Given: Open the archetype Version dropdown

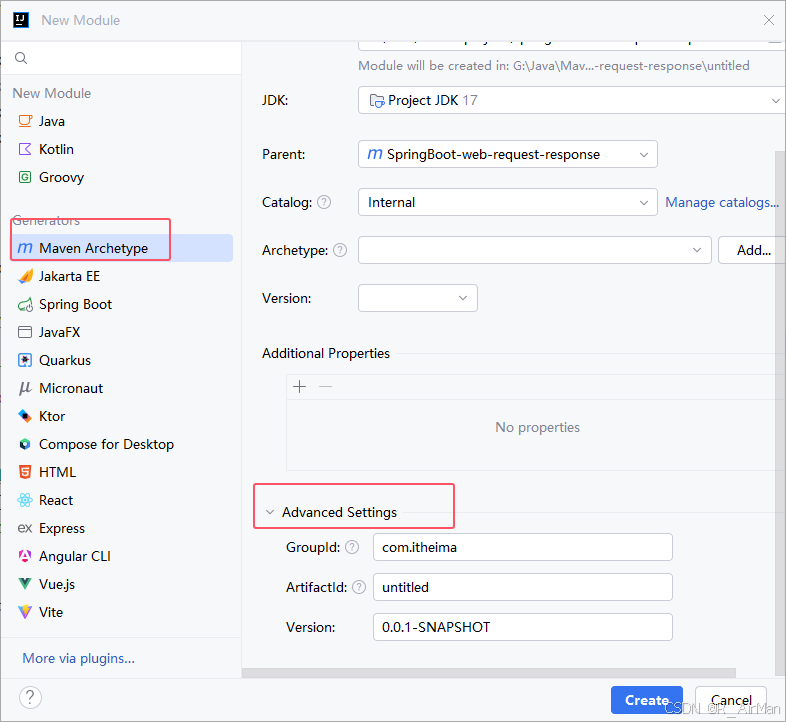Looking at the screenshot, I should (x=418, y=298).
